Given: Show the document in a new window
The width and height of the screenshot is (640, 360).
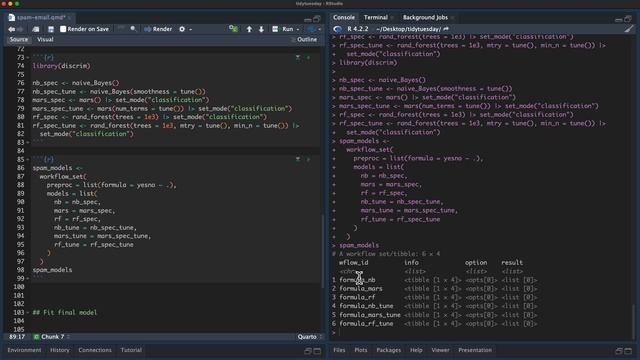Looking at the screenshot, I should [36, 29].
